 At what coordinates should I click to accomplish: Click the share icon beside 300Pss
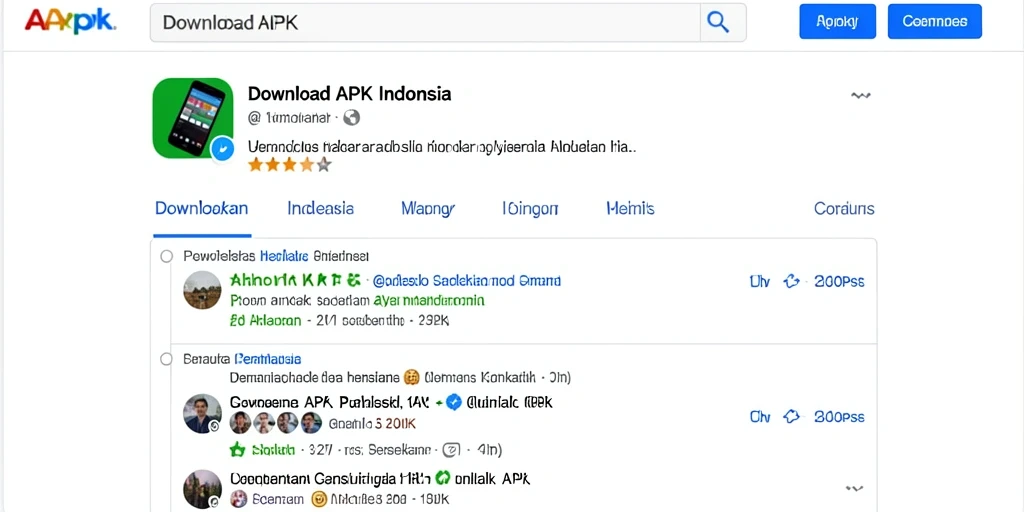(792, 417)
